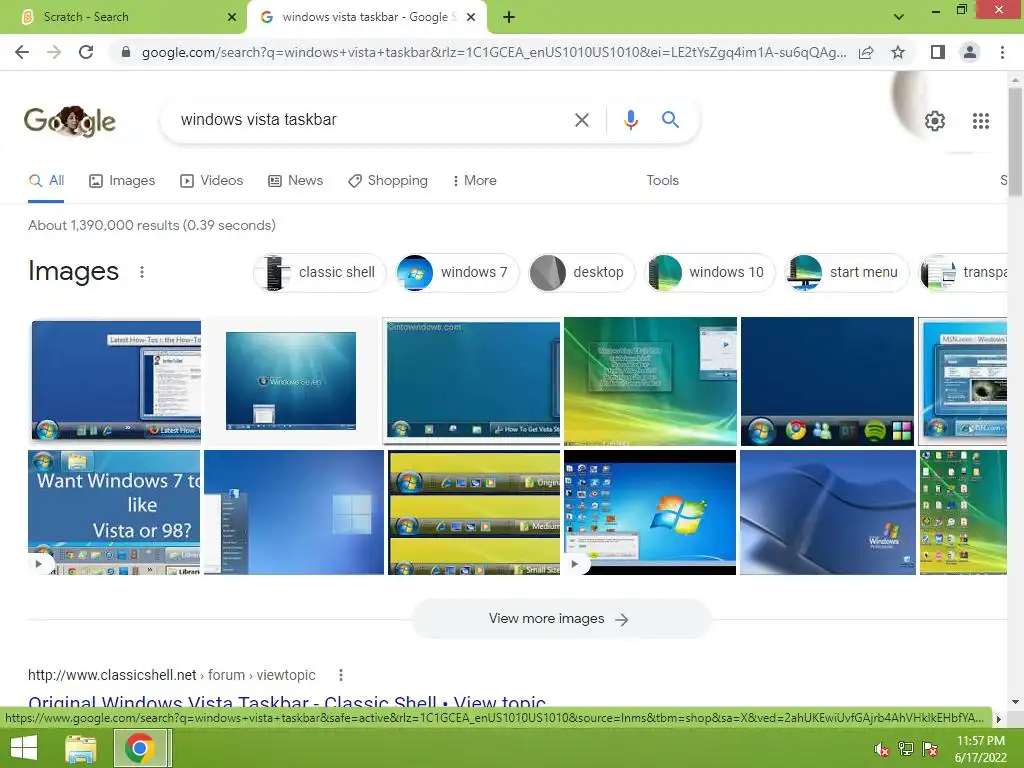1024x768 pixels.
Task: Click Chrome icon in taskbar
Action: (140, 748)
